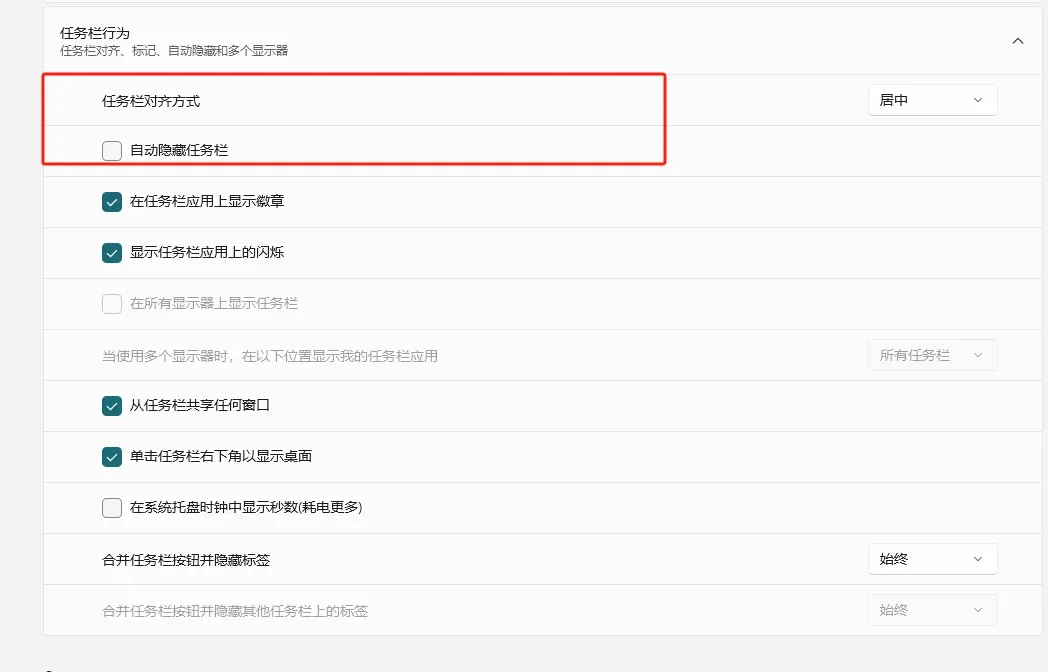
Task: Uncheck 显示任务栏应用上的闪烁
Action: coord(112,253)
